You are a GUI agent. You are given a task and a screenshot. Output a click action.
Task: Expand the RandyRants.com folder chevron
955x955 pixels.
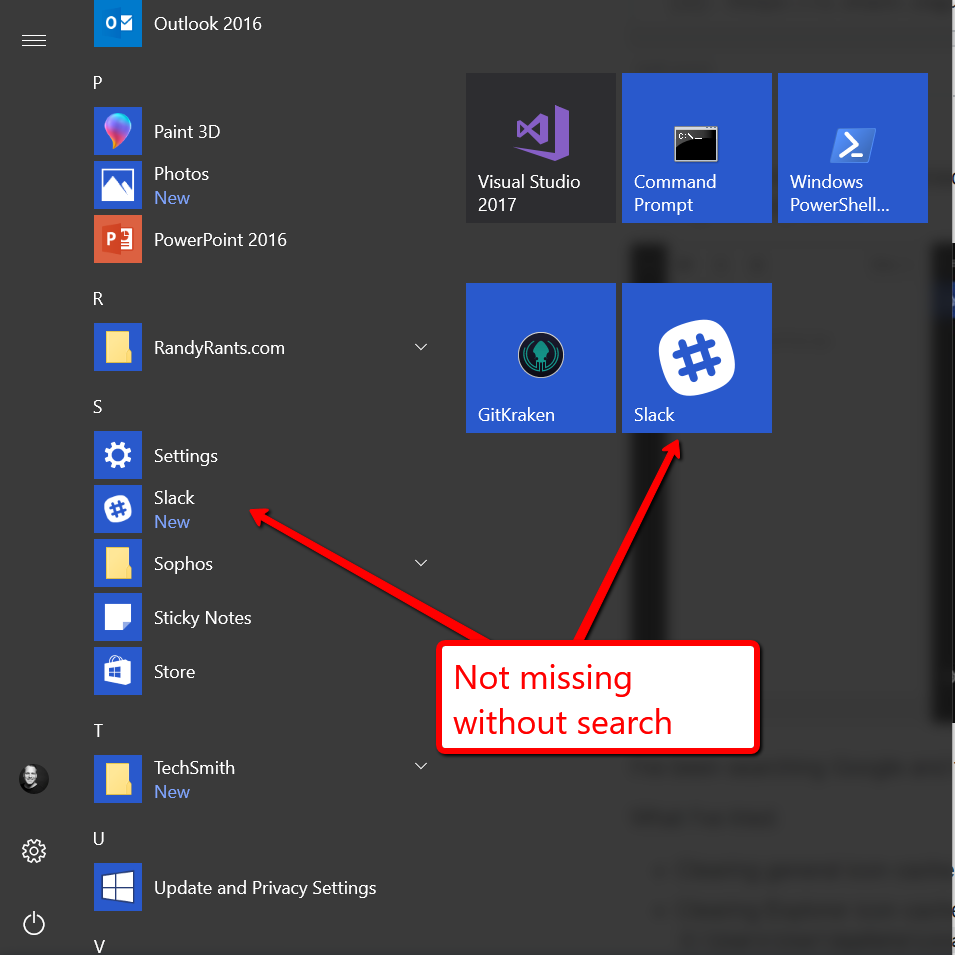(421, 347)
